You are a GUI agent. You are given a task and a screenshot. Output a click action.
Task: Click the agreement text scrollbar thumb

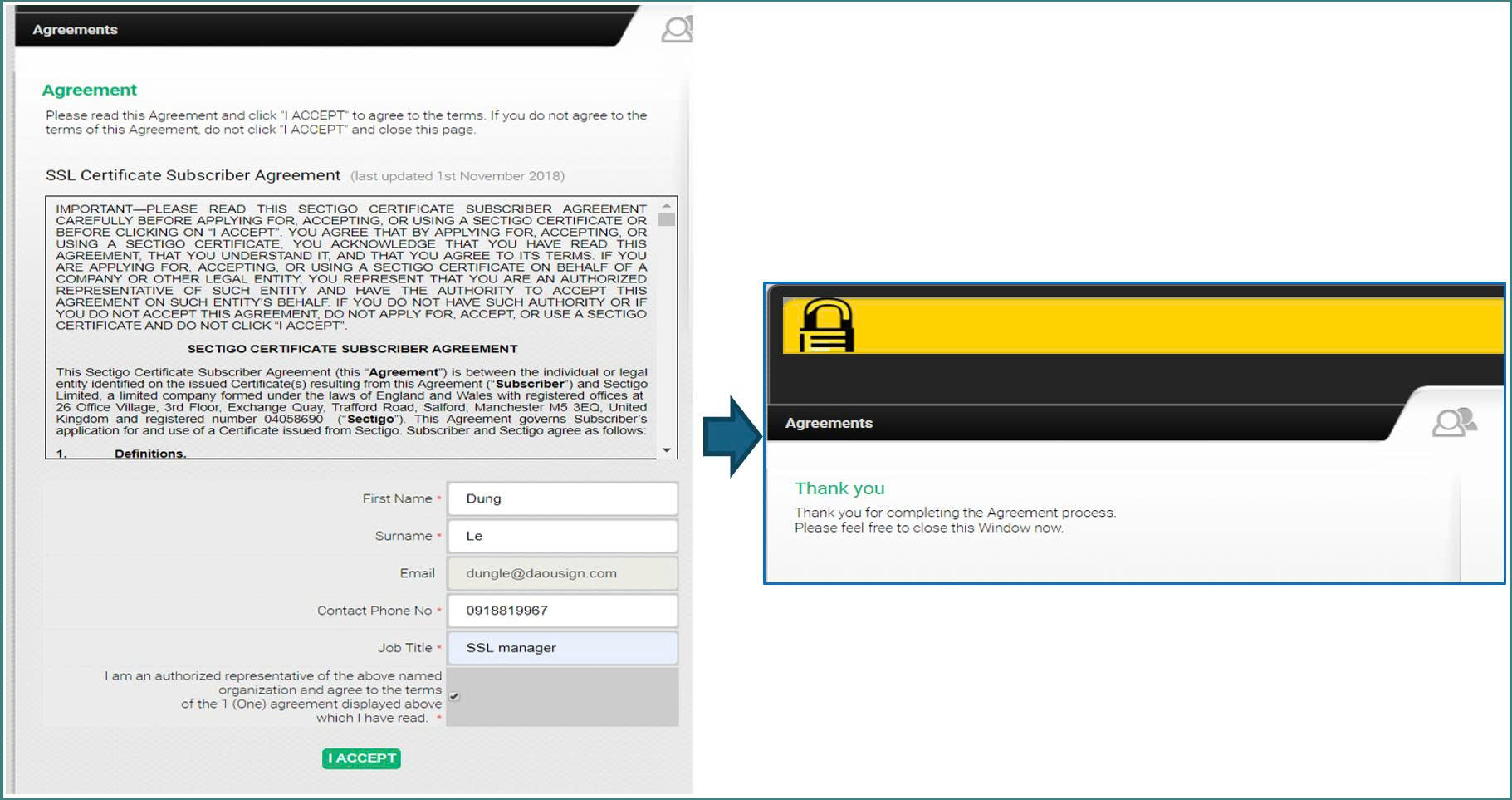[666, 219]
